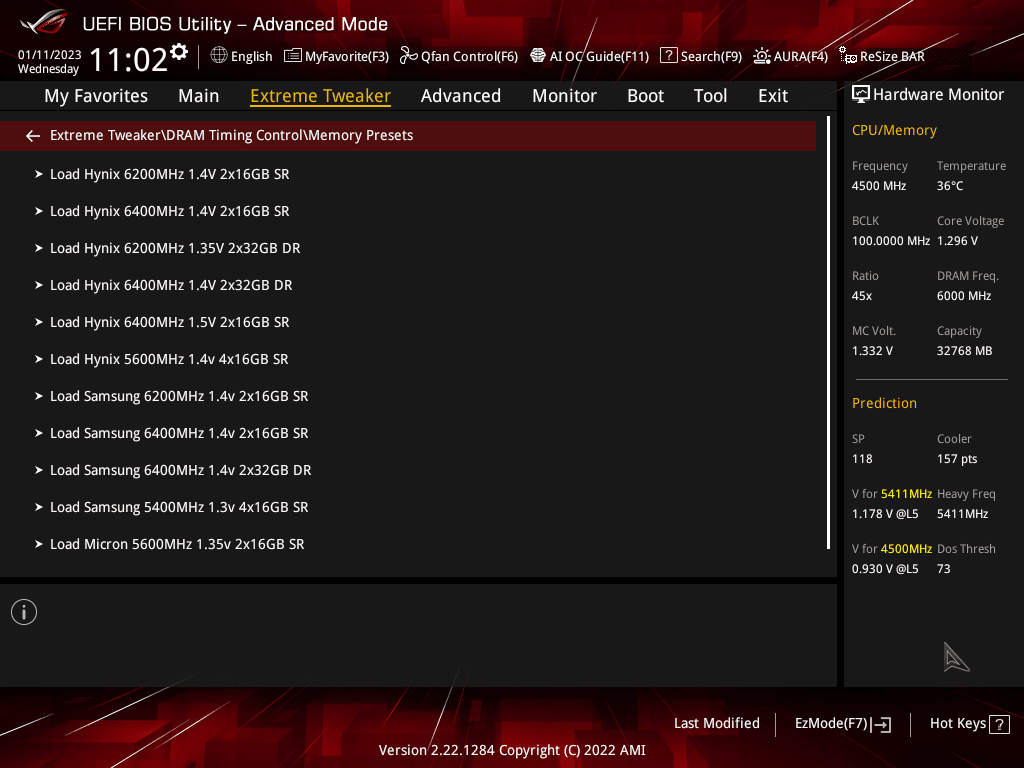The image size is (1024, 768).
Task: Click the 1.332 V MC Volt value
Action: pos(872,351)
